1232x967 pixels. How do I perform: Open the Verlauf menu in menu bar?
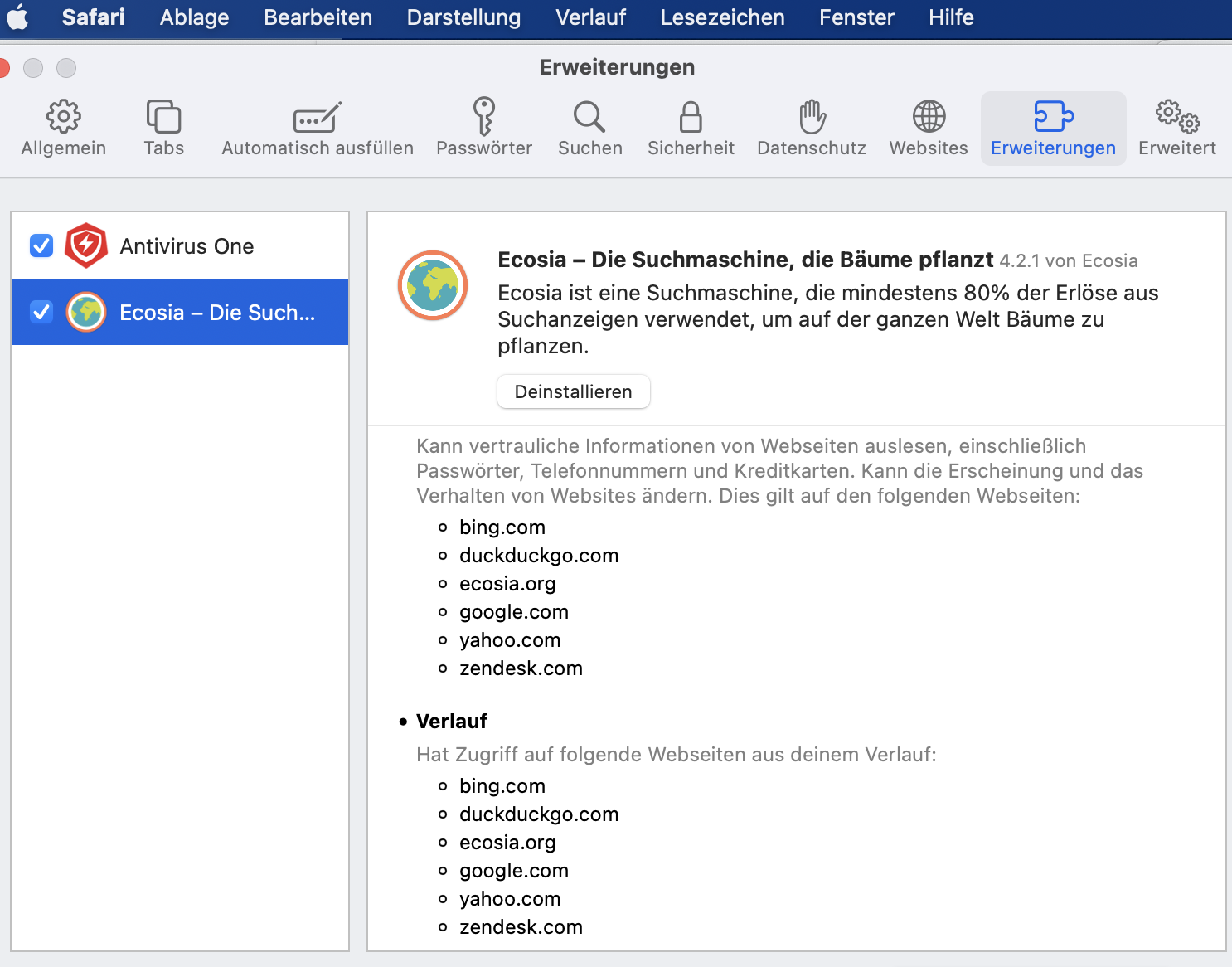591,17
